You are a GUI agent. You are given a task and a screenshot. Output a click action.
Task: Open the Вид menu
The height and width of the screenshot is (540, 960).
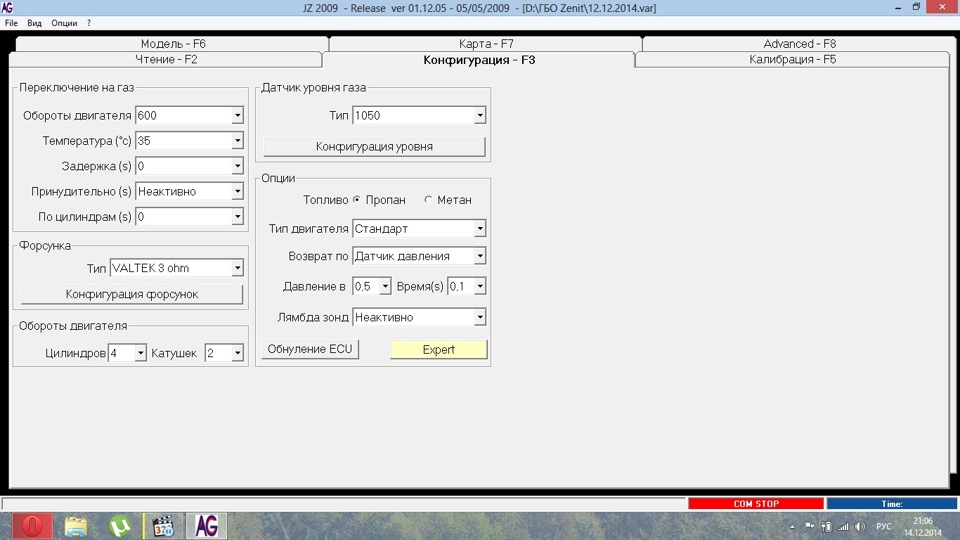point(34,23)
